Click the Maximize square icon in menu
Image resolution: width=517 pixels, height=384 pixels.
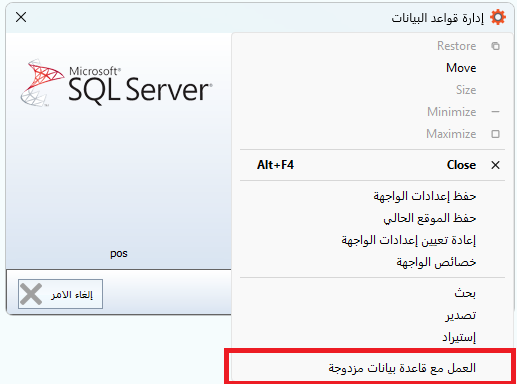click(x=496, y=134)
